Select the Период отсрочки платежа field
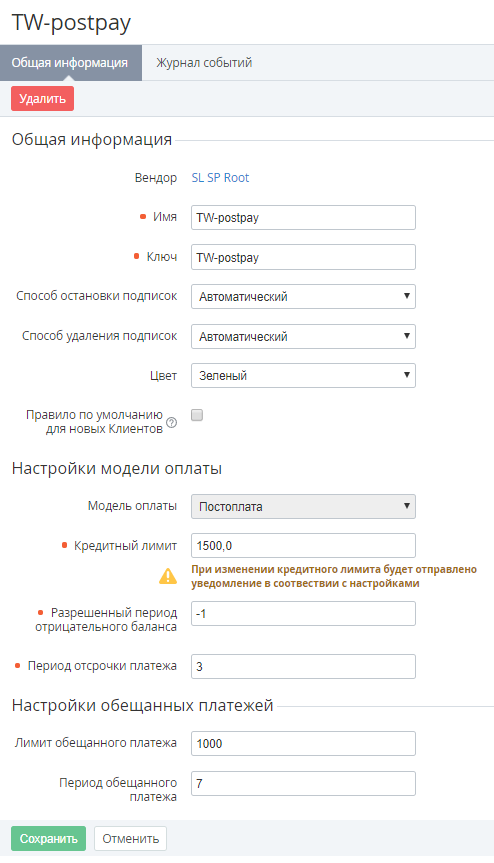494x863 pixels. point(303,666)
